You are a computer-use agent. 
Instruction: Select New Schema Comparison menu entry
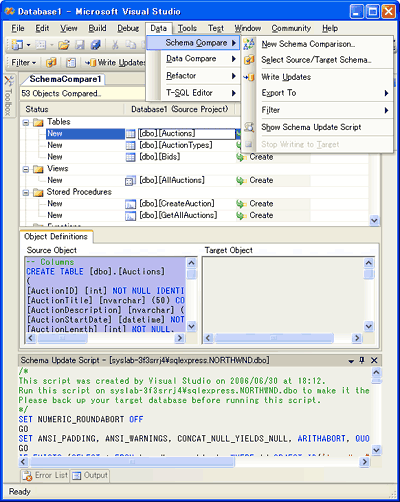coord(308,44)
